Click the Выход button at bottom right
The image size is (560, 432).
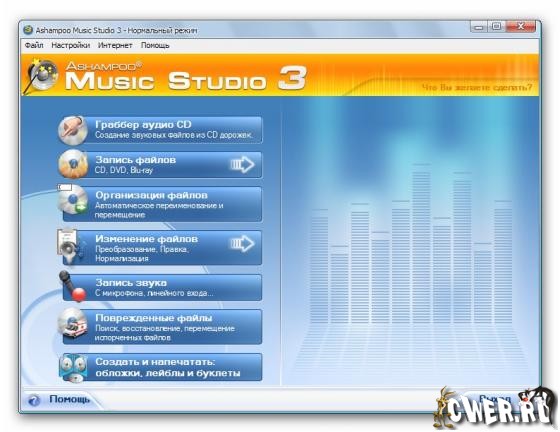(x=494, y=398)
